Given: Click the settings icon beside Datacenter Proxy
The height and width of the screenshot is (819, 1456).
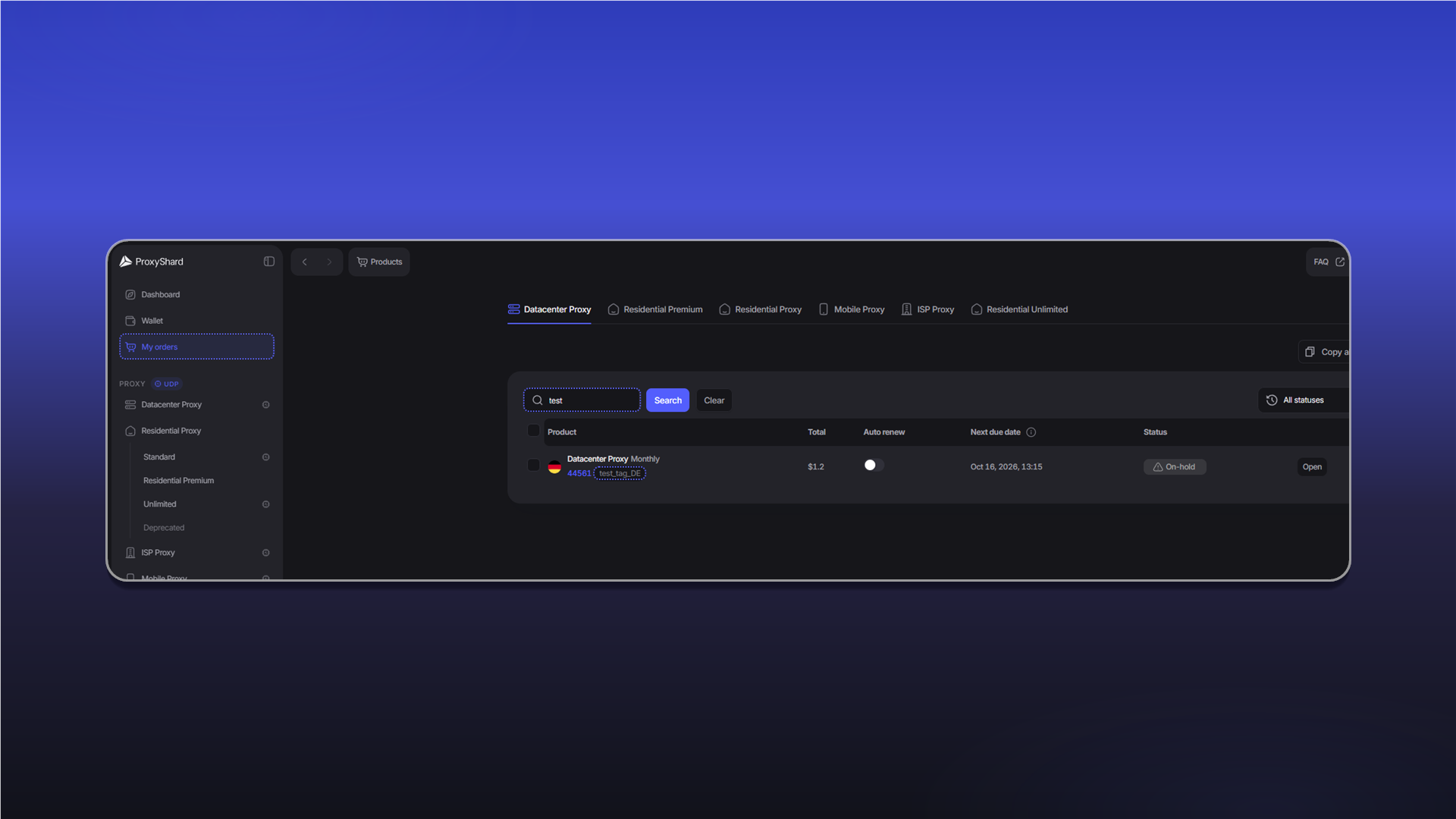Looking at the screenshot, I should tap(265, 405).
